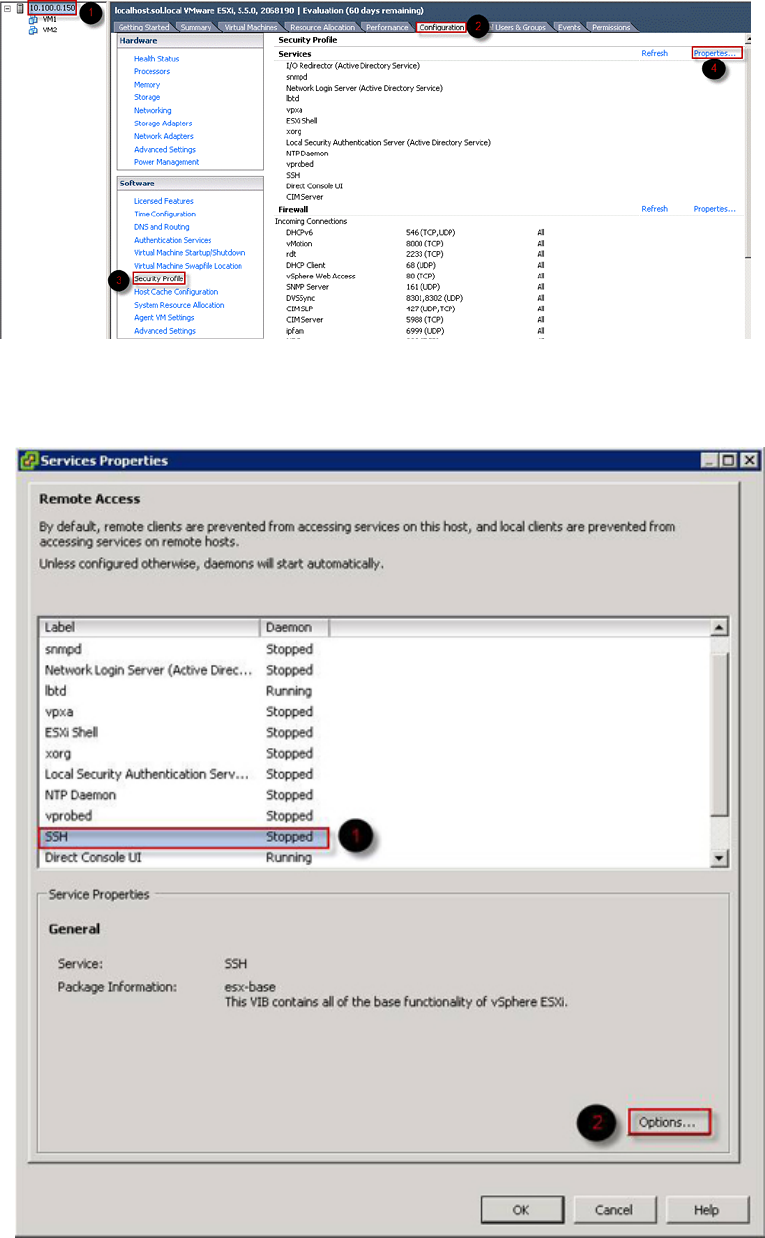The image size is (765, 1238).
Task: Open the Events tab
Action: pos(569,27)
